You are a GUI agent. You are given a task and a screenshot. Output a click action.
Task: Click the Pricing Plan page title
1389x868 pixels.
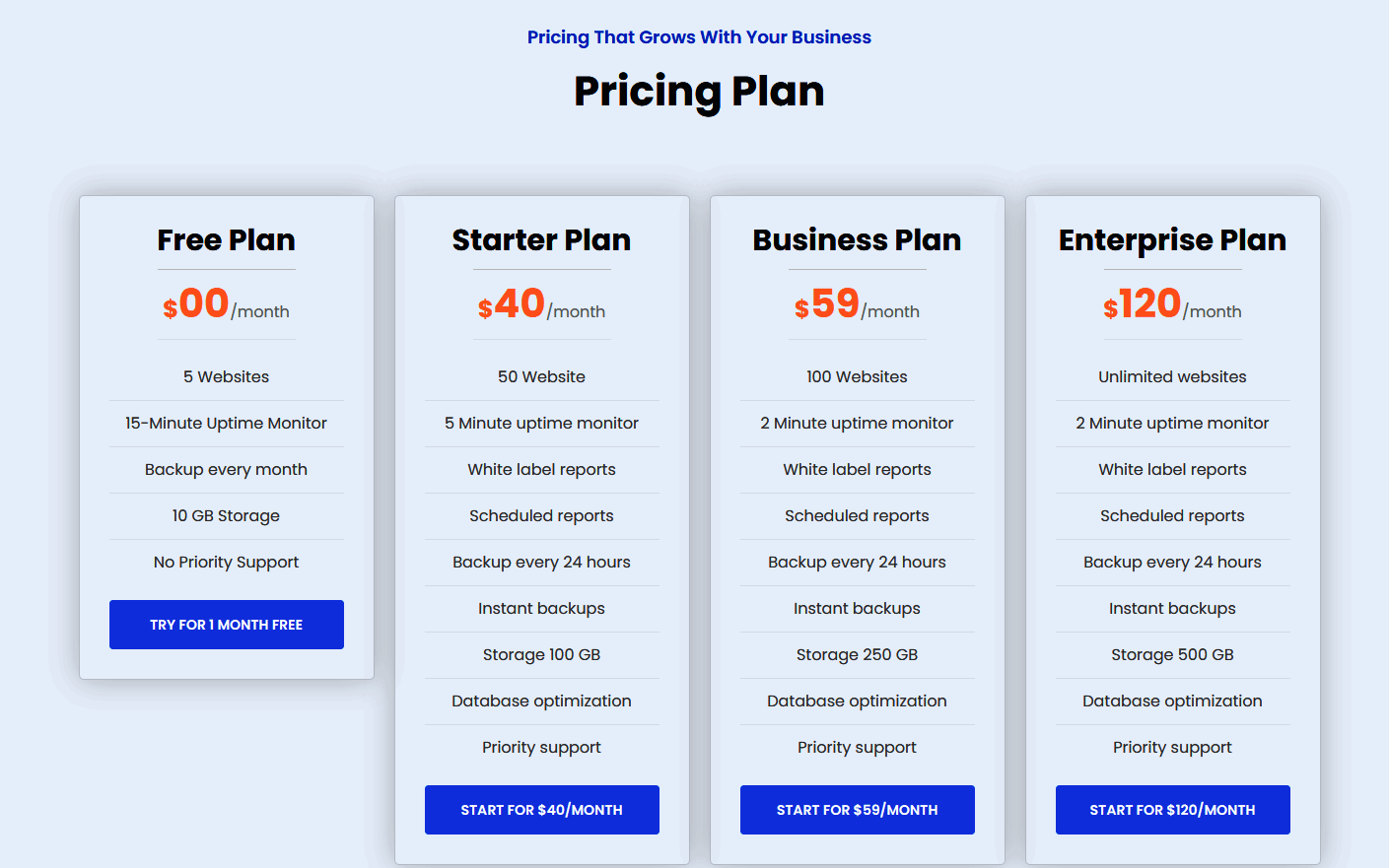pyautogui.click(x=699, y=92)
